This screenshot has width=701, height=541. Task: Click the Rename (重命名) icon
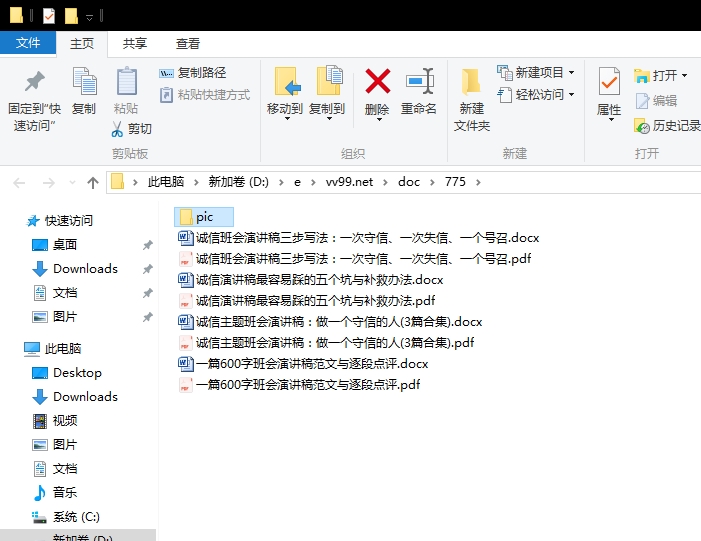[x=419, y=81]
